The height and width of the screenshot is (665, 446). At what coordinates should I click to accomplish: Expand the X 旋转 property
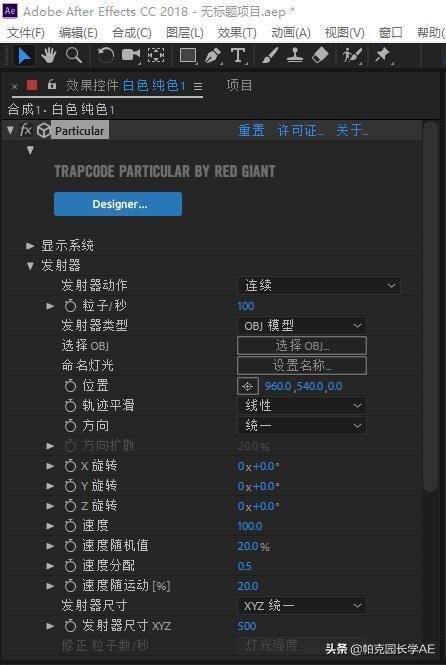(x=50, y=466)
